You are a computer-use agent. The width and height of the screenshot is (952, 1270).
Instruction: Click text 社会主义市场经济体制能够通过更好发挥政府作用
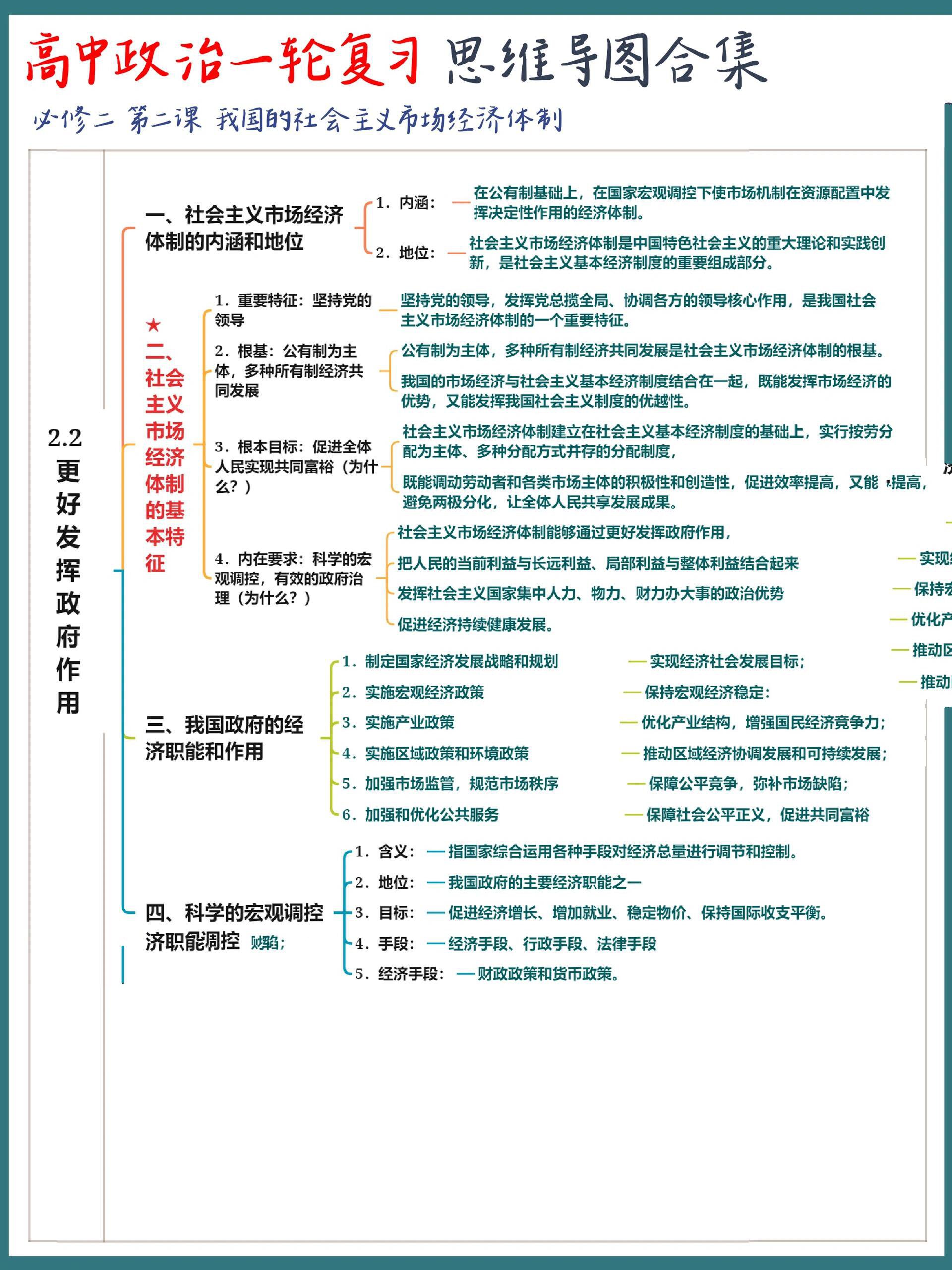pos(565,532)
